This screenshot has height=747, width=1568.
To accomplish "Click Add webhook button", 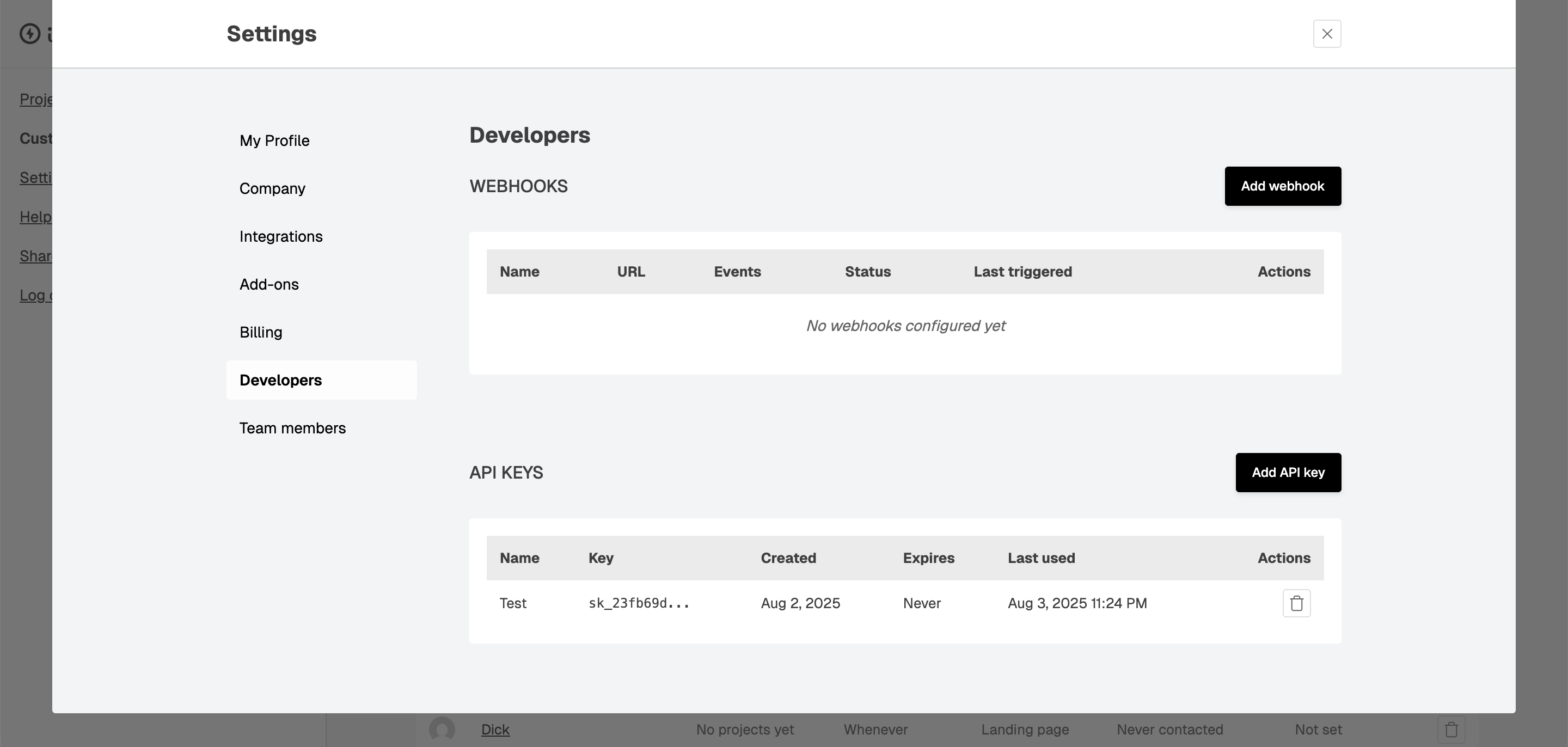I will [x=1283, y=186].
